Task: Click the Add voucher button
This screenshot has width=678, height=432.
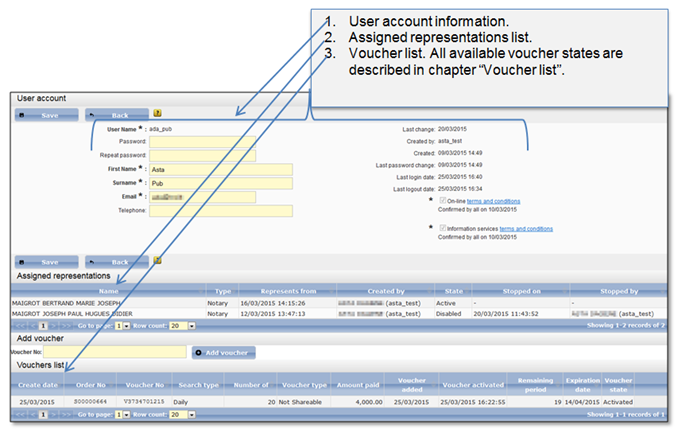Action: [224, 353]
